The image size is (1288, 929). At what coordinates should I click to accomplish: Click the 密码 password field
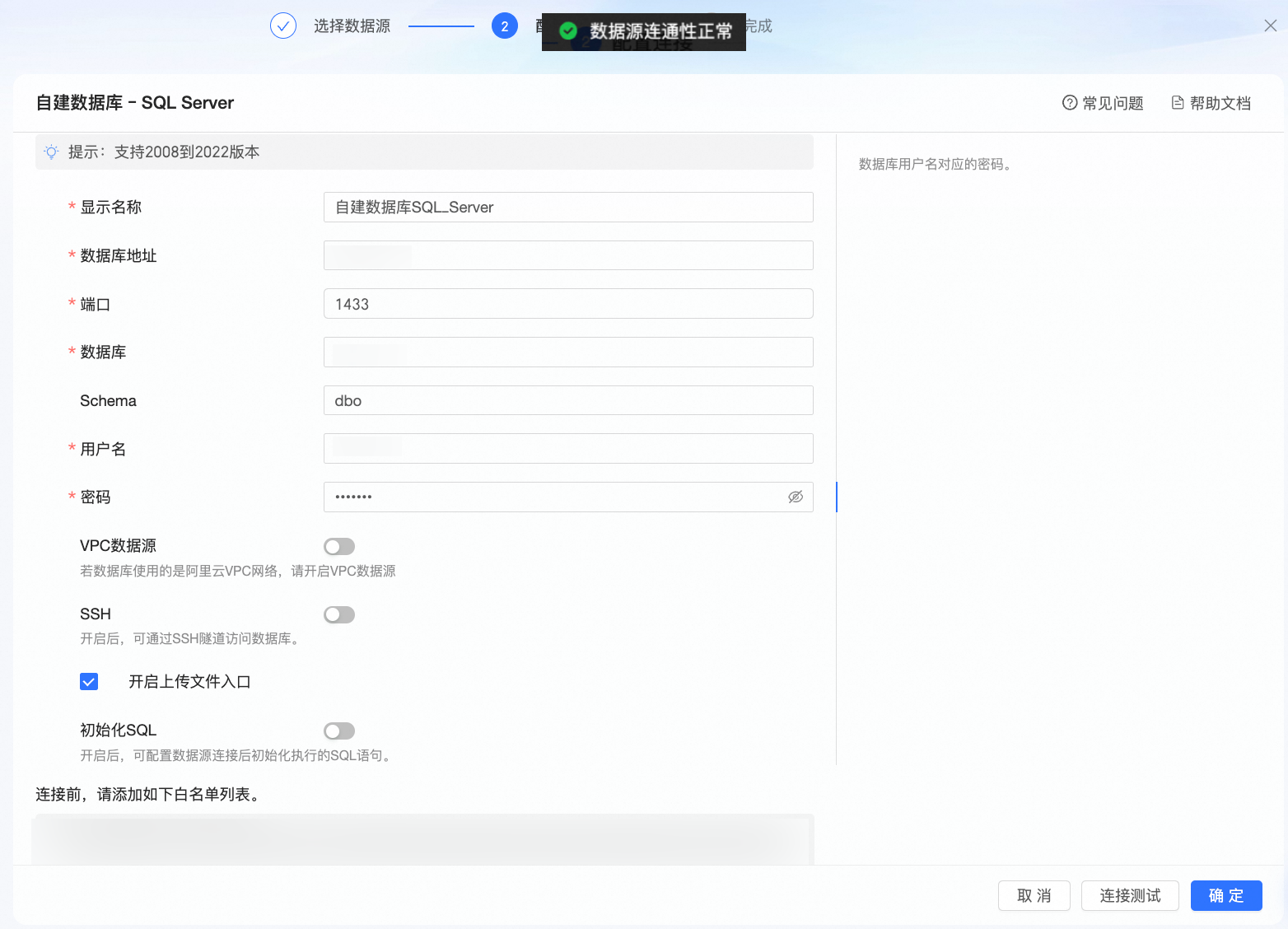(x=568, y=497)
